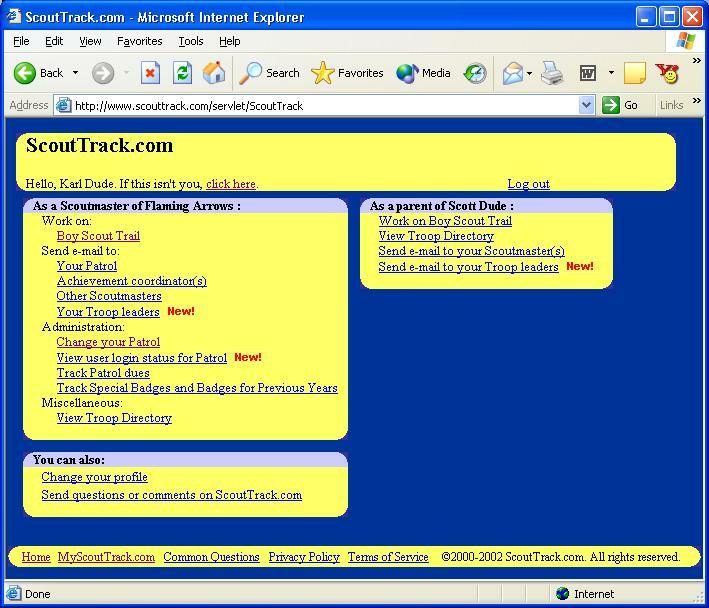Click the Windows flag logo
This screenshot has height=608, width=709.
point(685,41)
